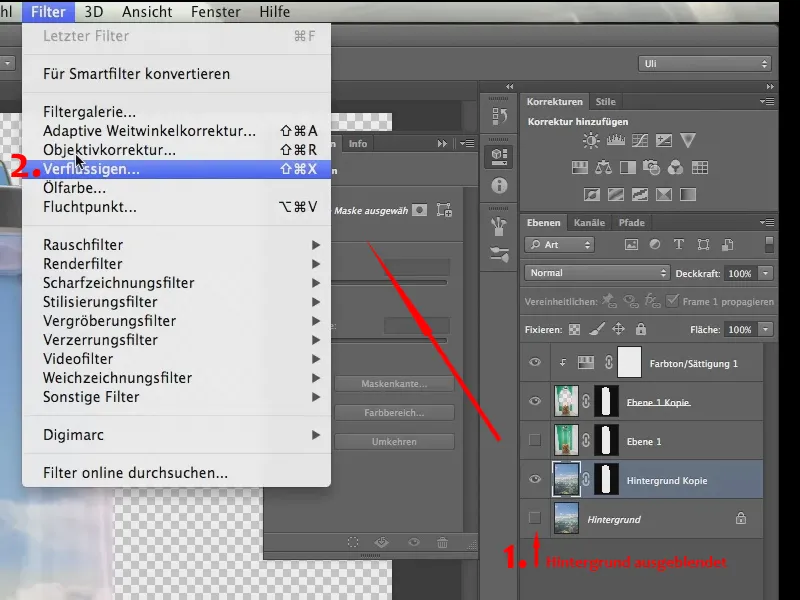
Task: Load selection from mask (dotted circle icon)
Action: coord(353,542)
